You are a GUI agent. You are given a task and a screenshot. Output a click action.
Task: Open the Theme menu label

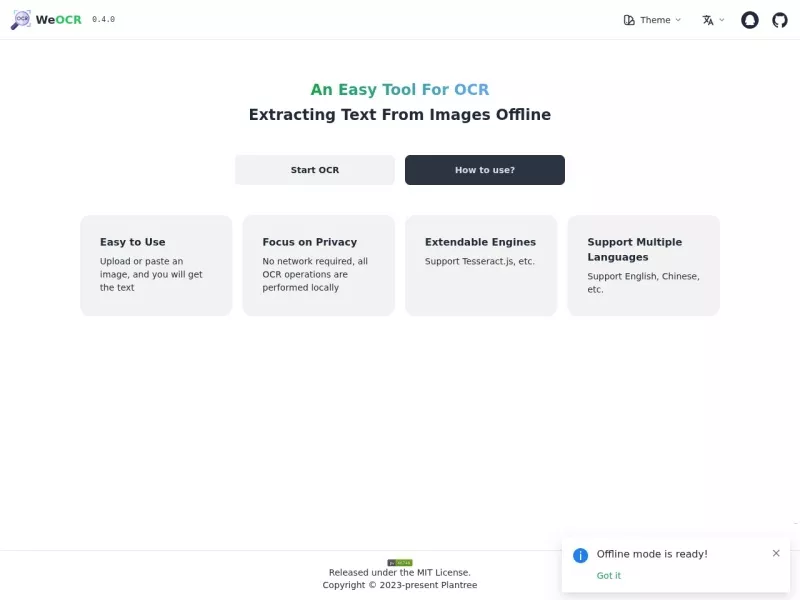click(x=655, y=20)
